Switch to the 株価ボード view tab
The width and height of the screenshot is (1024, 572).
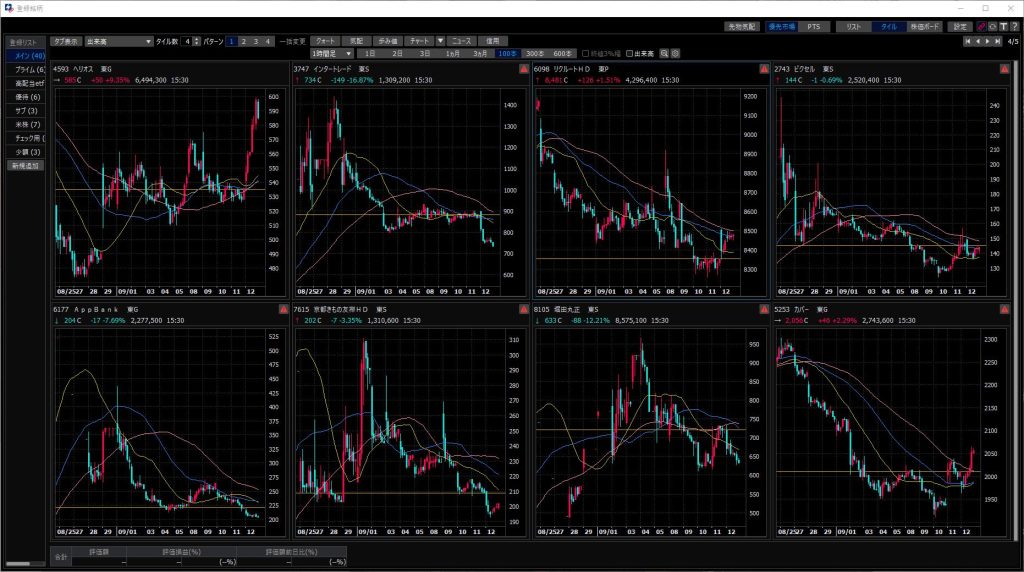[923, 26]
